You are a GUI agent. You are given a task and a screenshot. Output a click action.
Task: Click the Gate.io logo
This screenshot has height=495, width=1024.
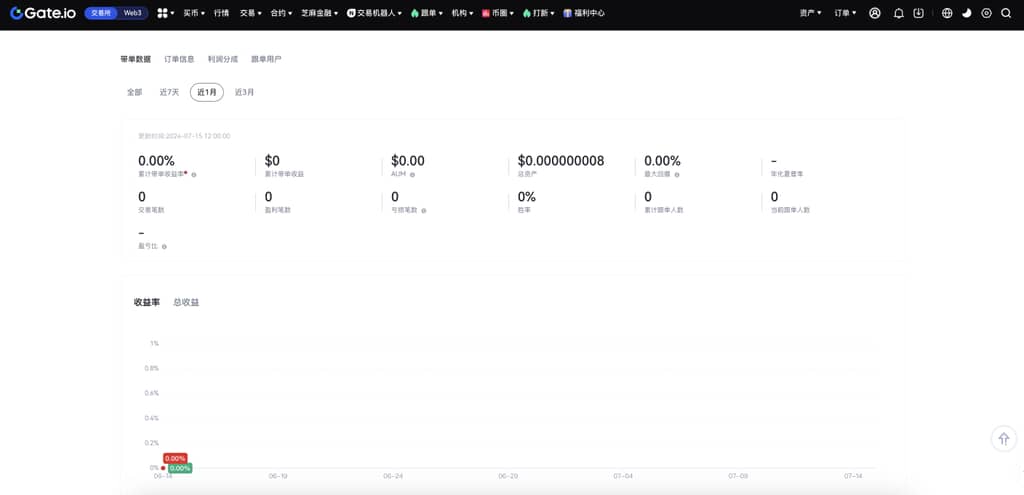(43, 13)
